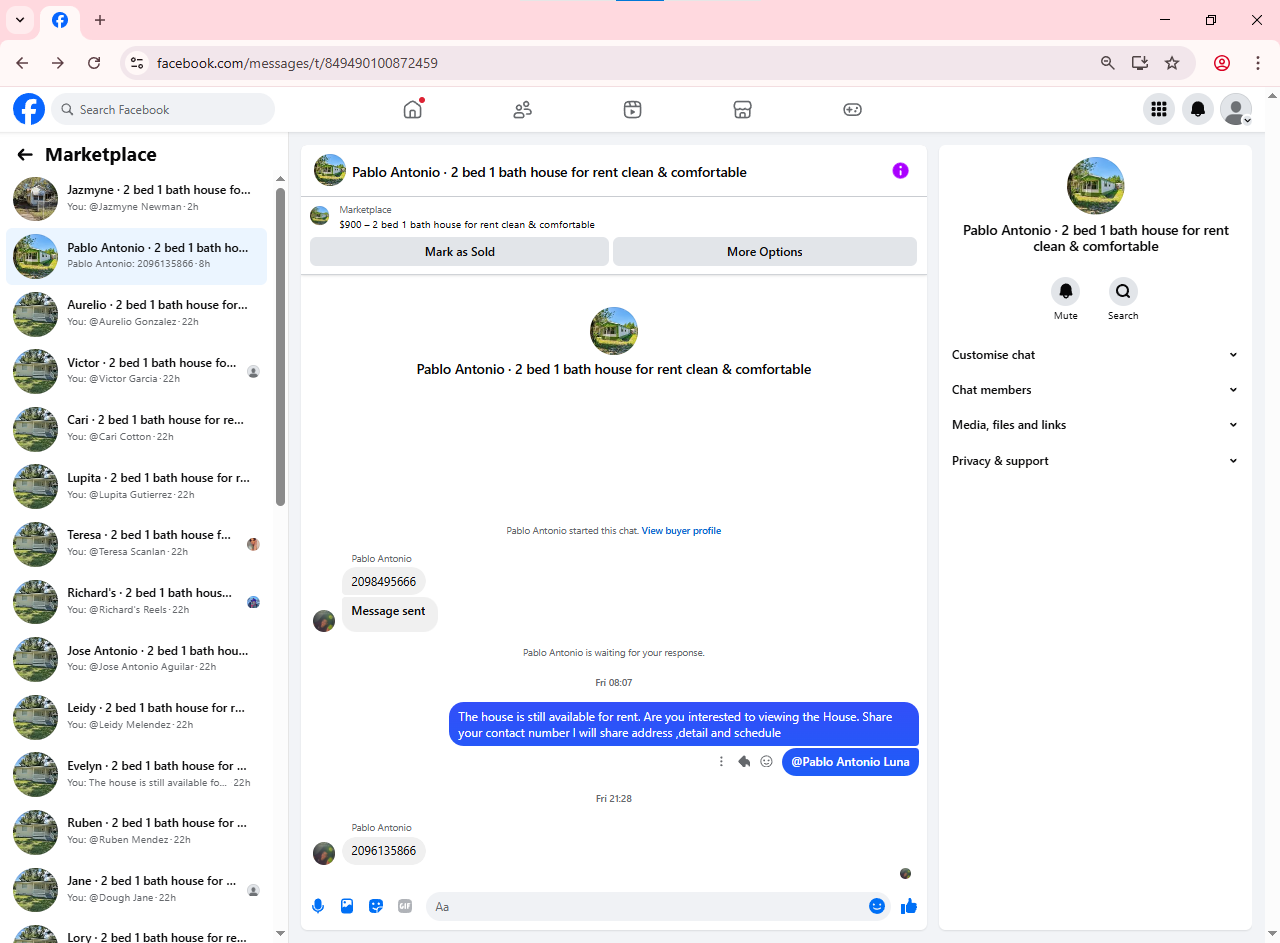Image resolution: width=1280 pixels, height=943 pixels.
Task: Open the house thumbnail in right panel
Action: click(x=1095, y=186)
